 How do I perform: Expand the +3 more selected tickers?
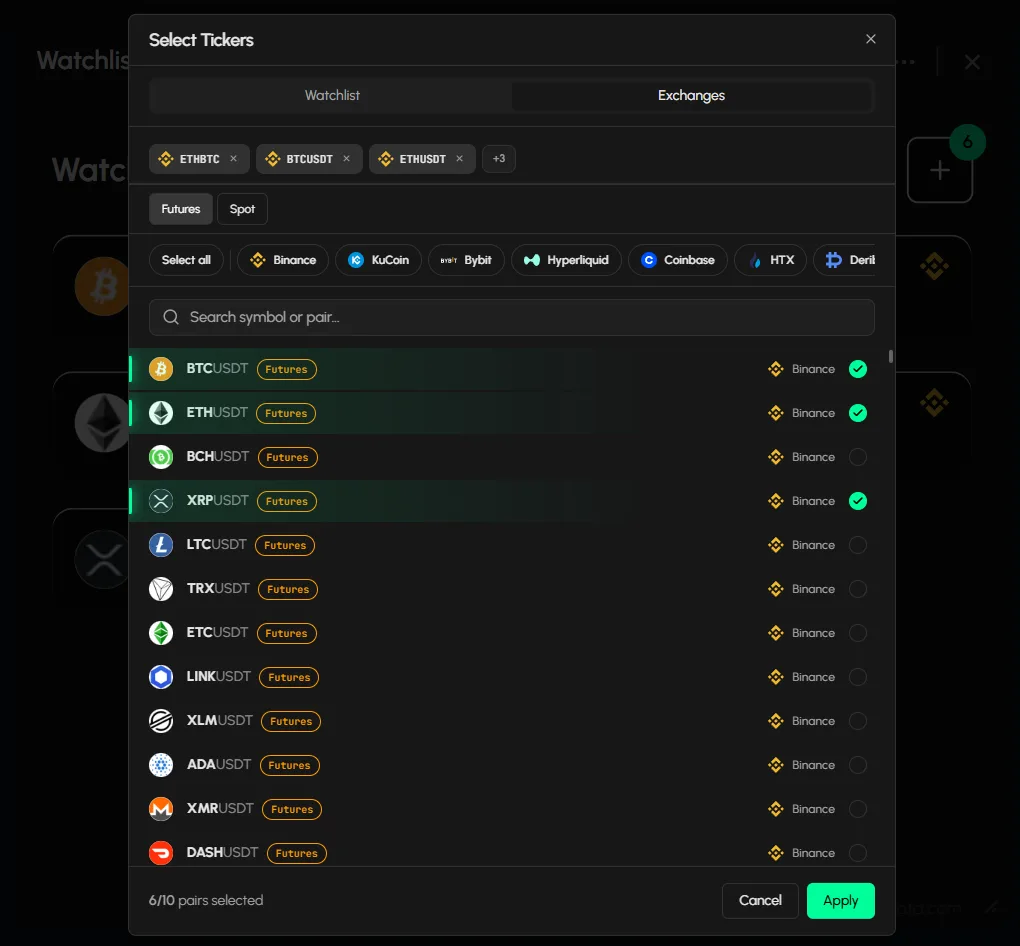coord(499,159)
